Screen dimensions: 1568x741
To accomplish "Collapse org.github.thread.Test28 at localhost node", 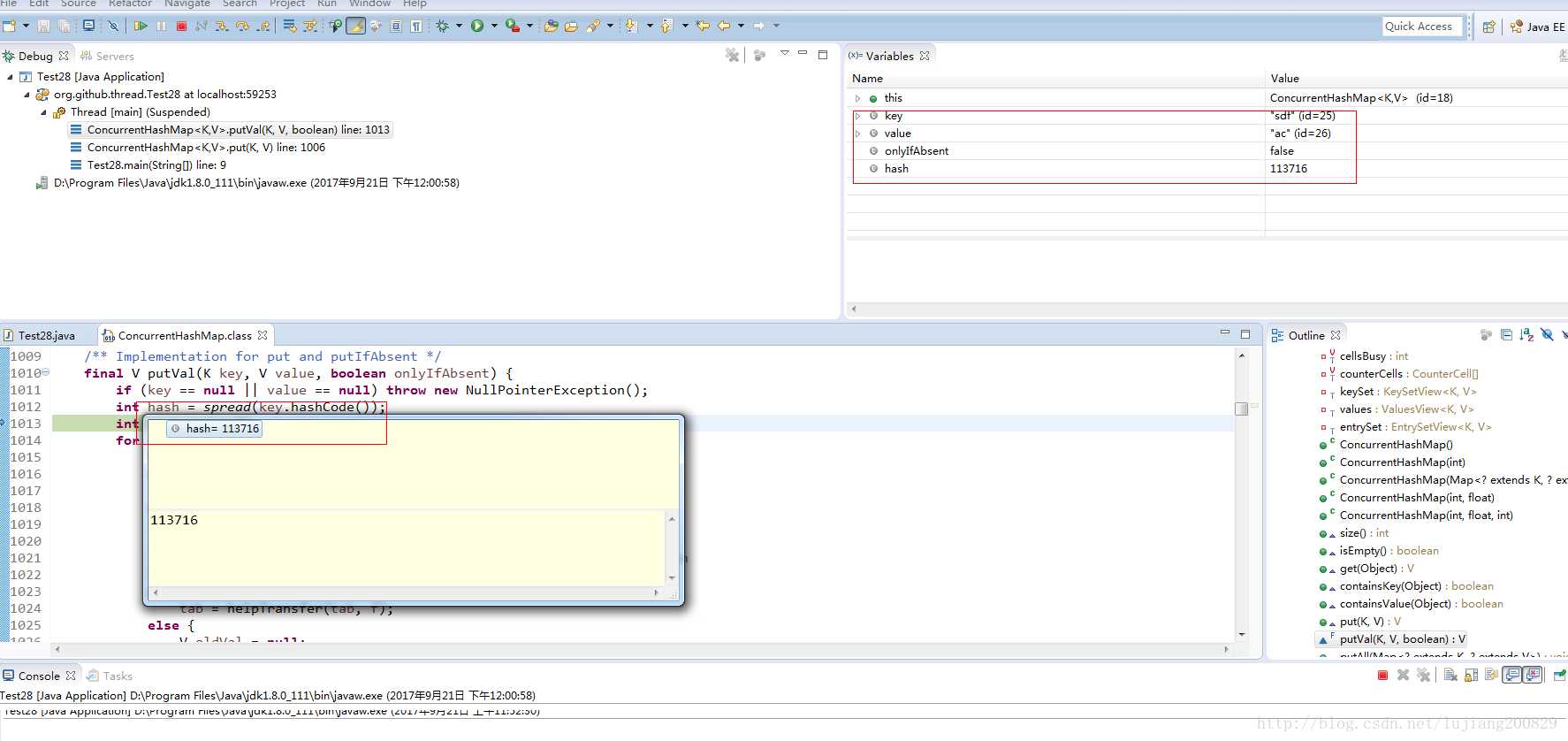I will (27, 95).
